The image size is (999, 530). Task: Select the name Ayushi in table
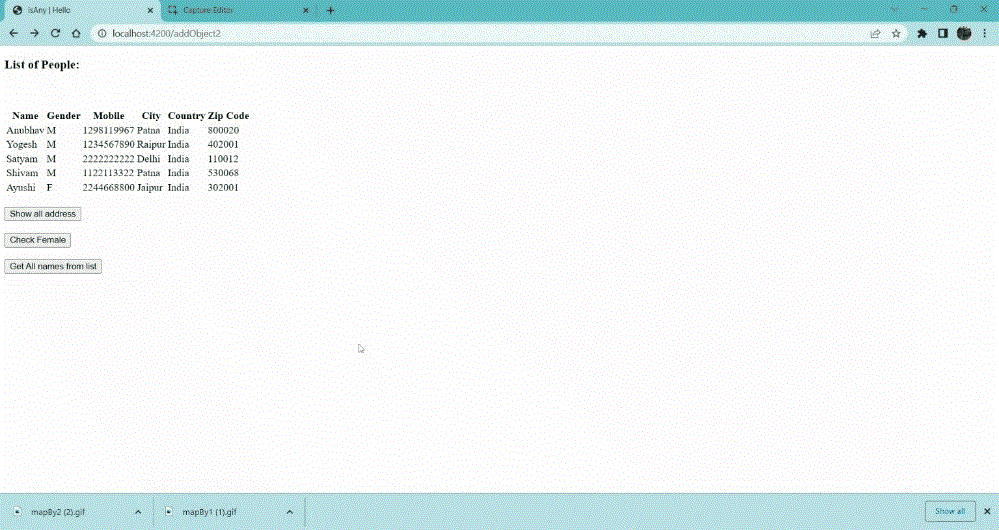tap(20, 187)
